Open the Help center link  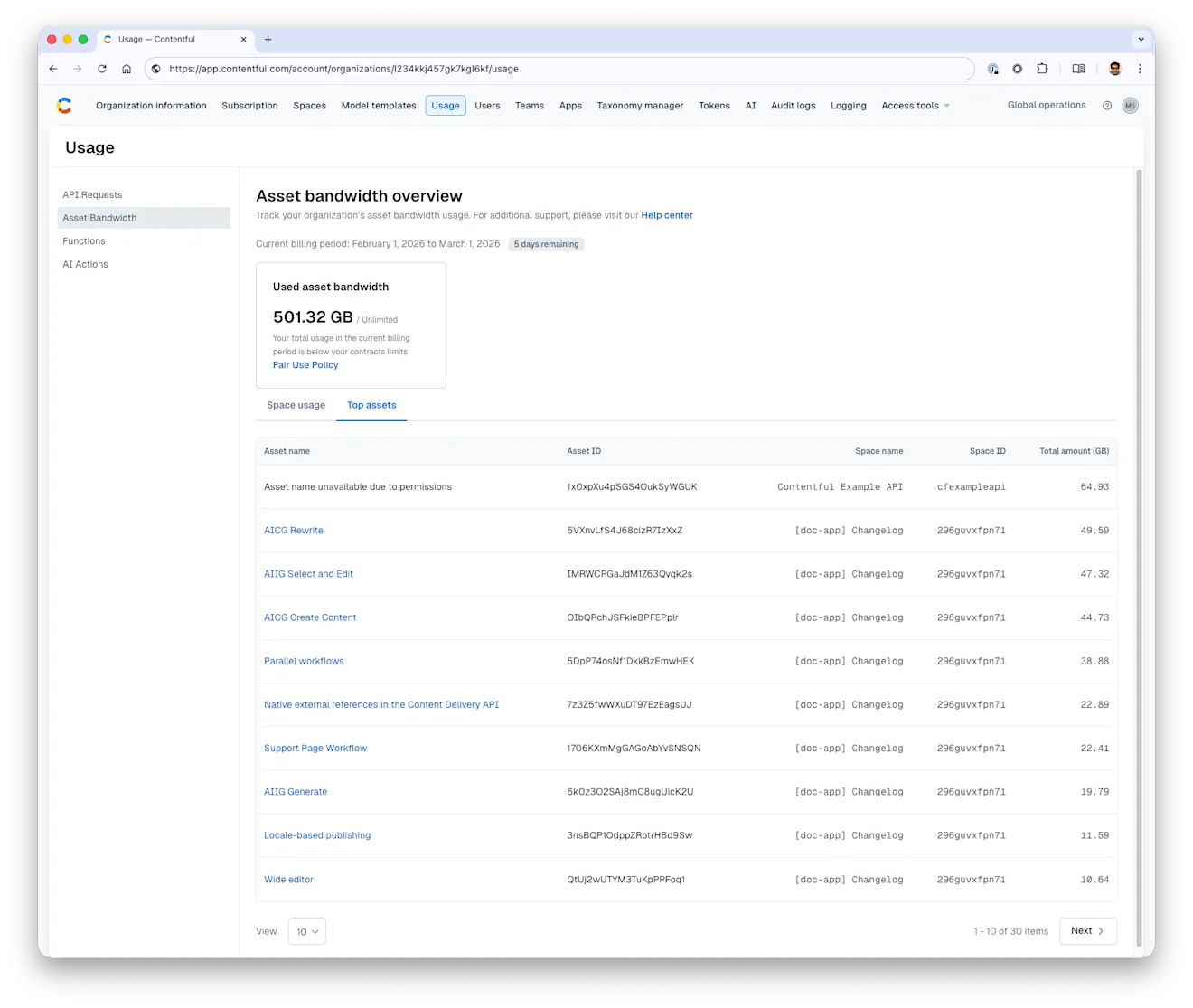coord(667,215)
